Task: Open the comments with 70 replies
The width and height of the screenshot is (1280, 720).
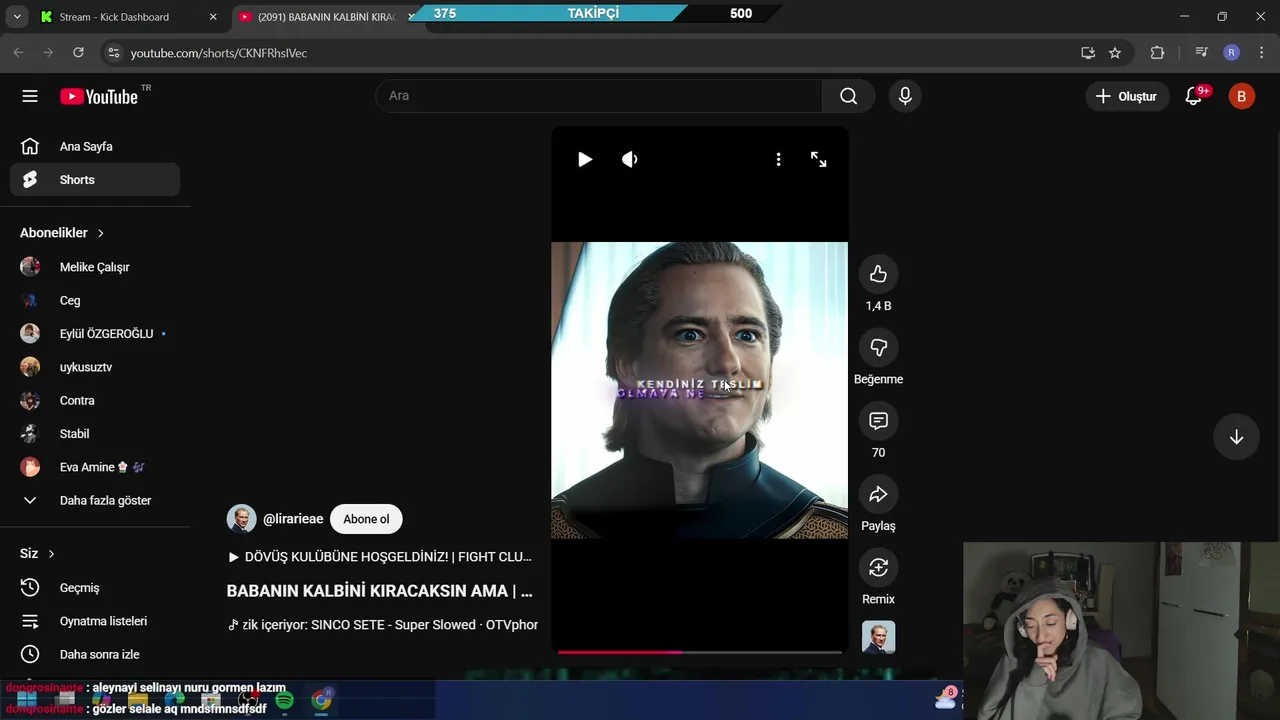Action: 878,421
